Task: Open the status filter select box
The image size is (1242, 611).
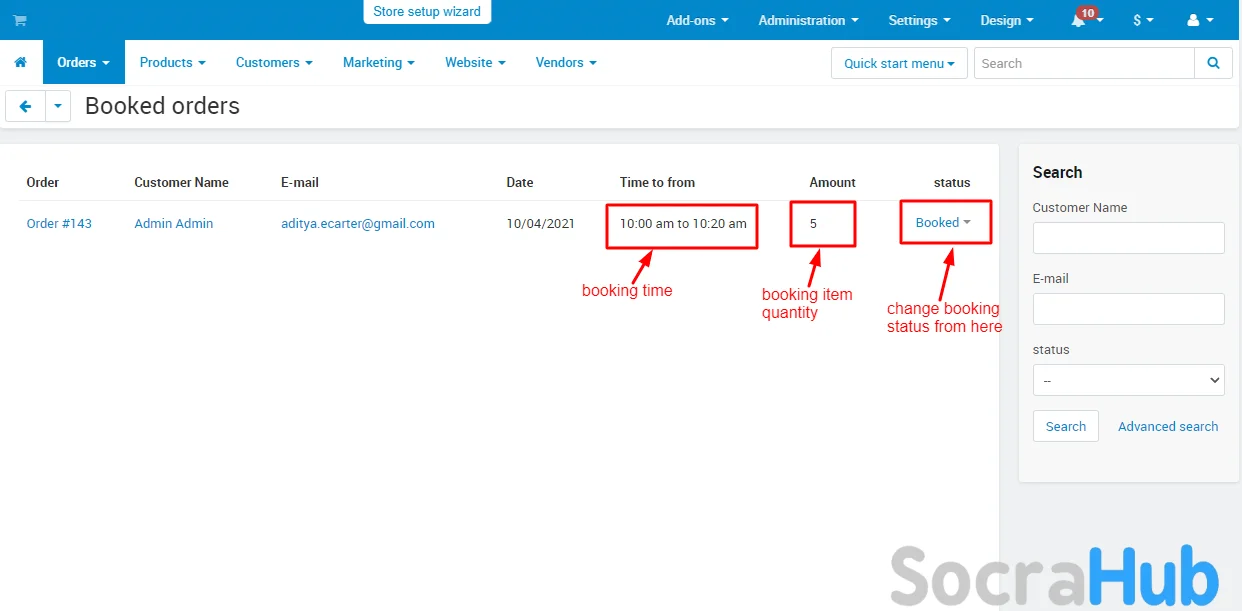Action: (x=1128, y=380)
